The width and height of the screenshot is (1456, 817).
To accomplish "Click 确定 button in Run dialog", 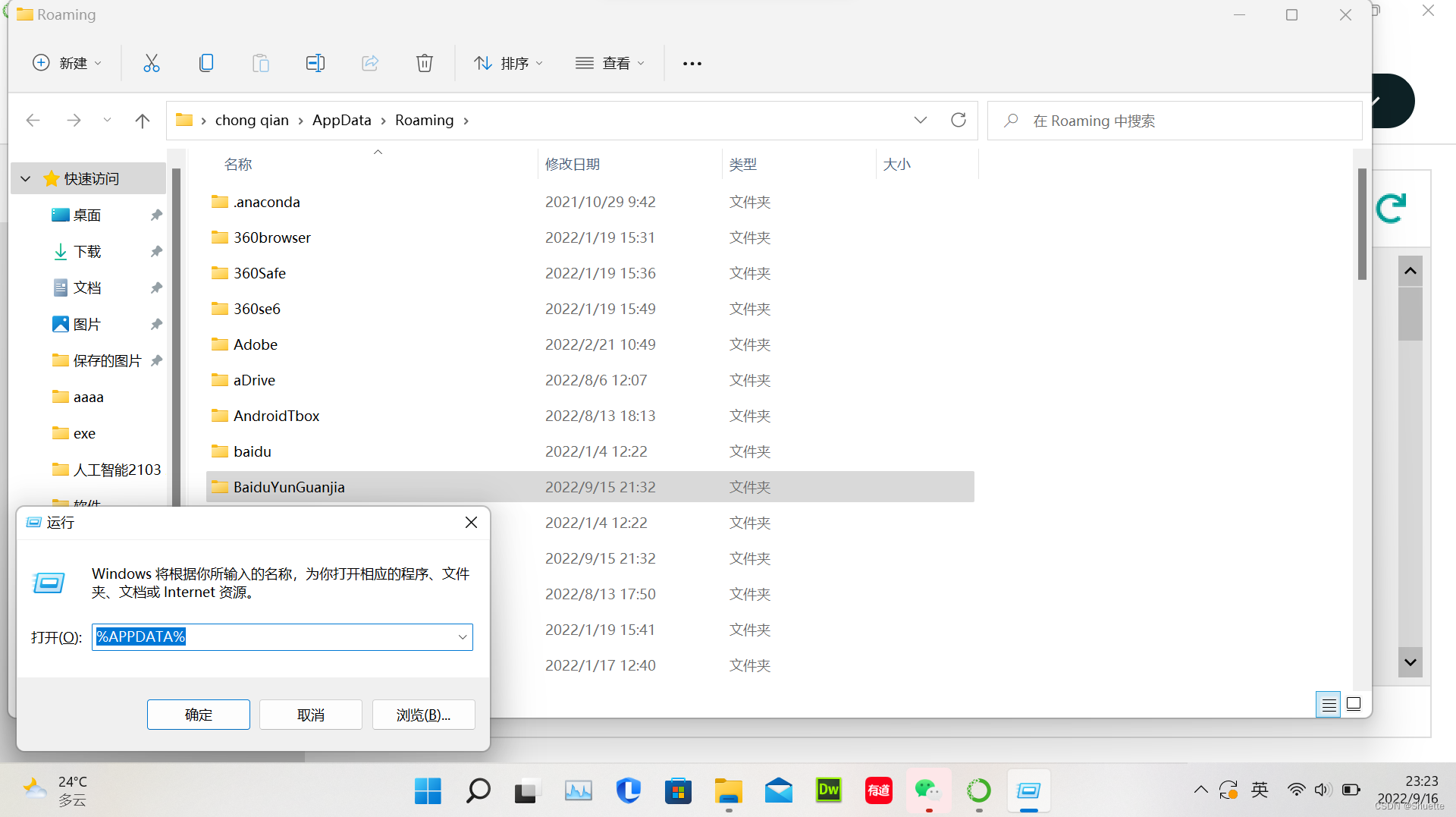I will (199, 715).
